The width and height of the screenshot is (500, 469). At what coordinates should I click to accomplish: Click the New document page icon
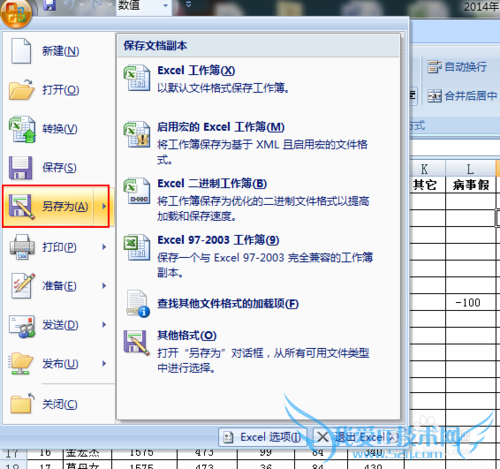(x=21, y=51)
